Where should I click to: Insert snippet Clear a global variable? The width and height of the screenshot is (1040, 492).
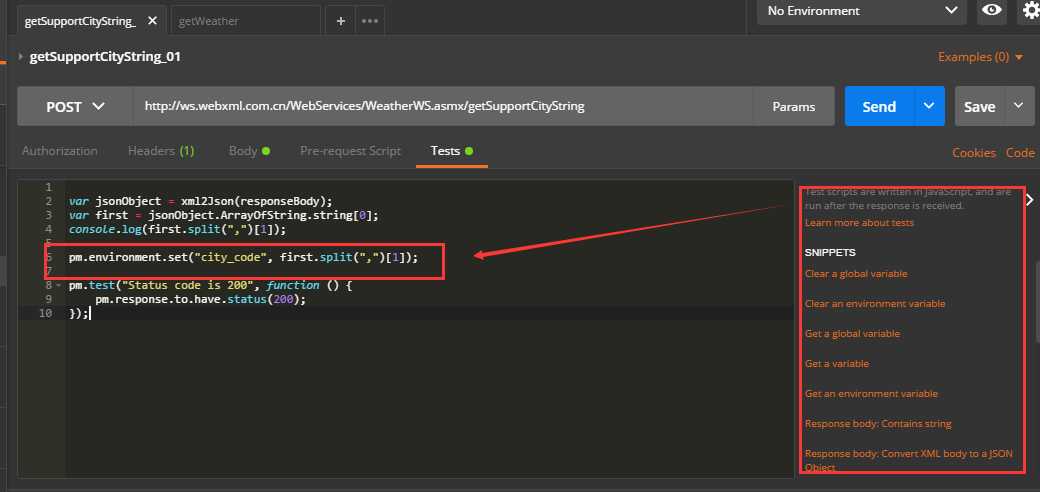[x=856, y=273]
